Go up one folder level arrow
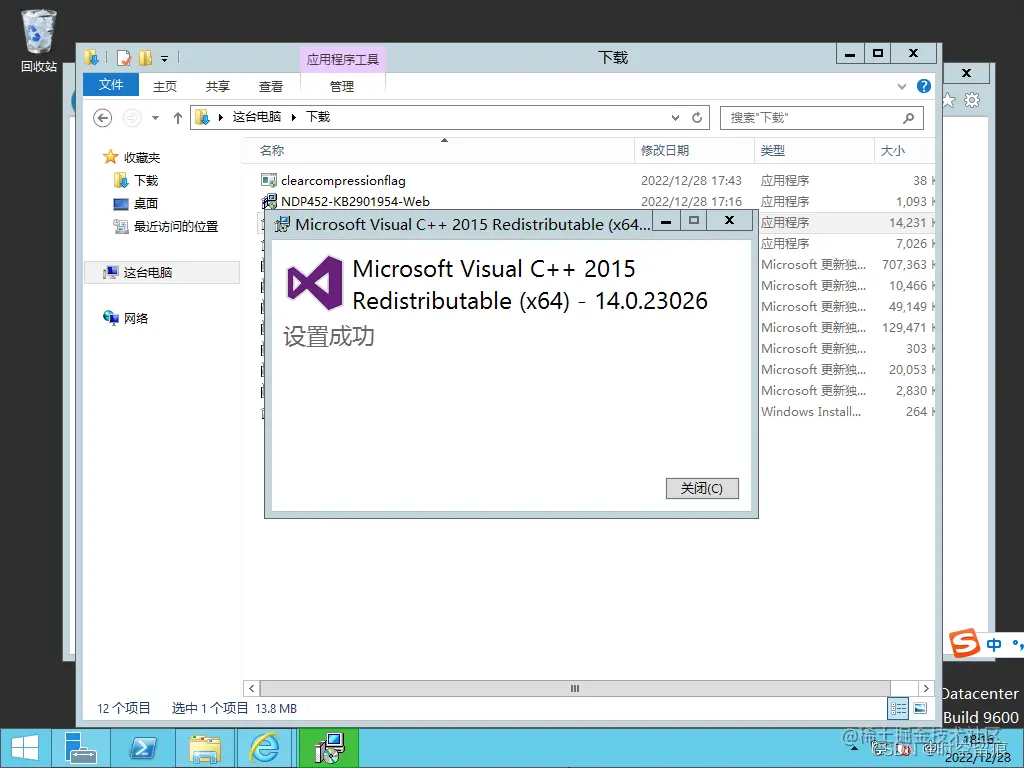 click(178, 118)
